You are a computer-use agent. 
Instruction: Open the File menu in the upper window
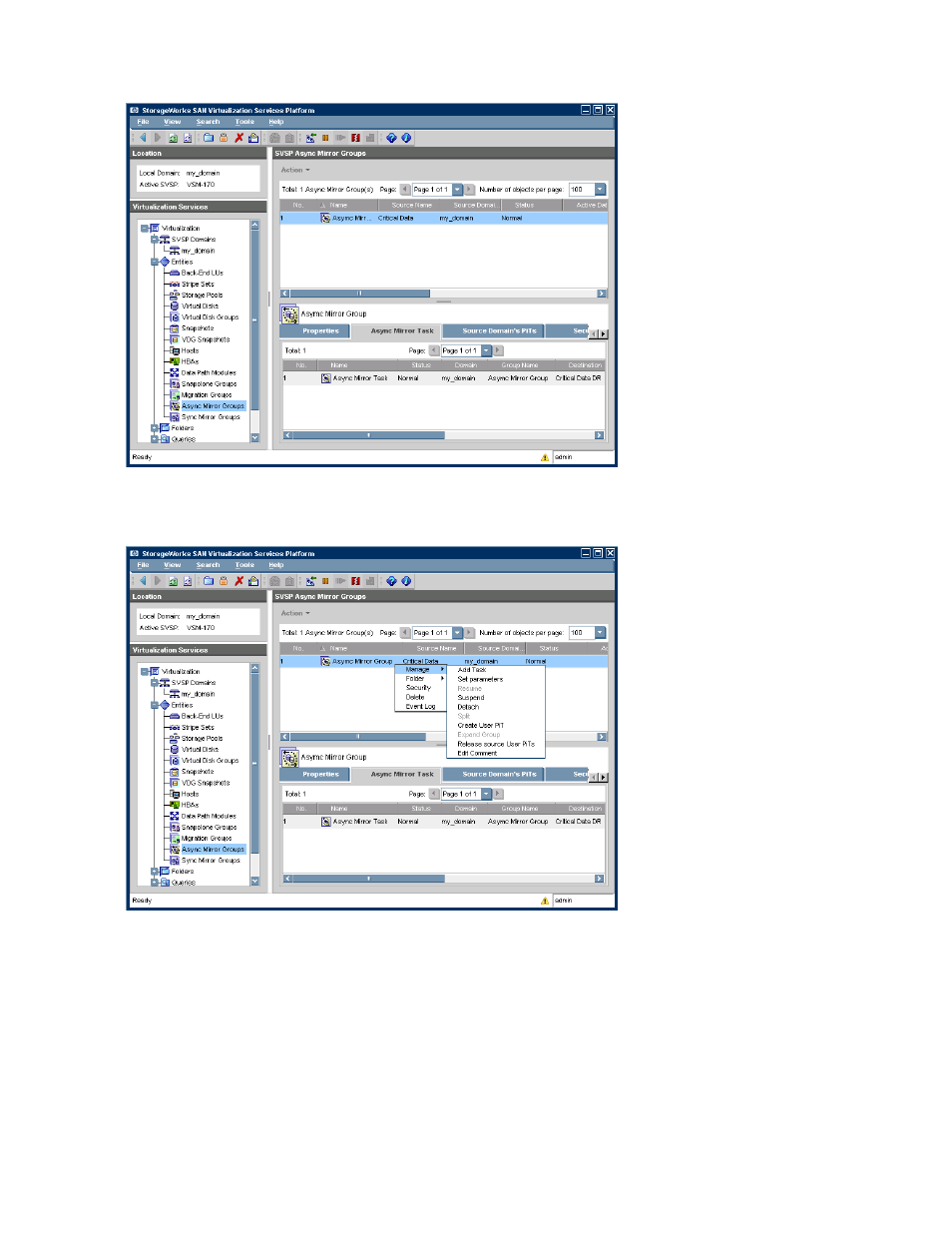pyautogui.click(x=143, y=122)
